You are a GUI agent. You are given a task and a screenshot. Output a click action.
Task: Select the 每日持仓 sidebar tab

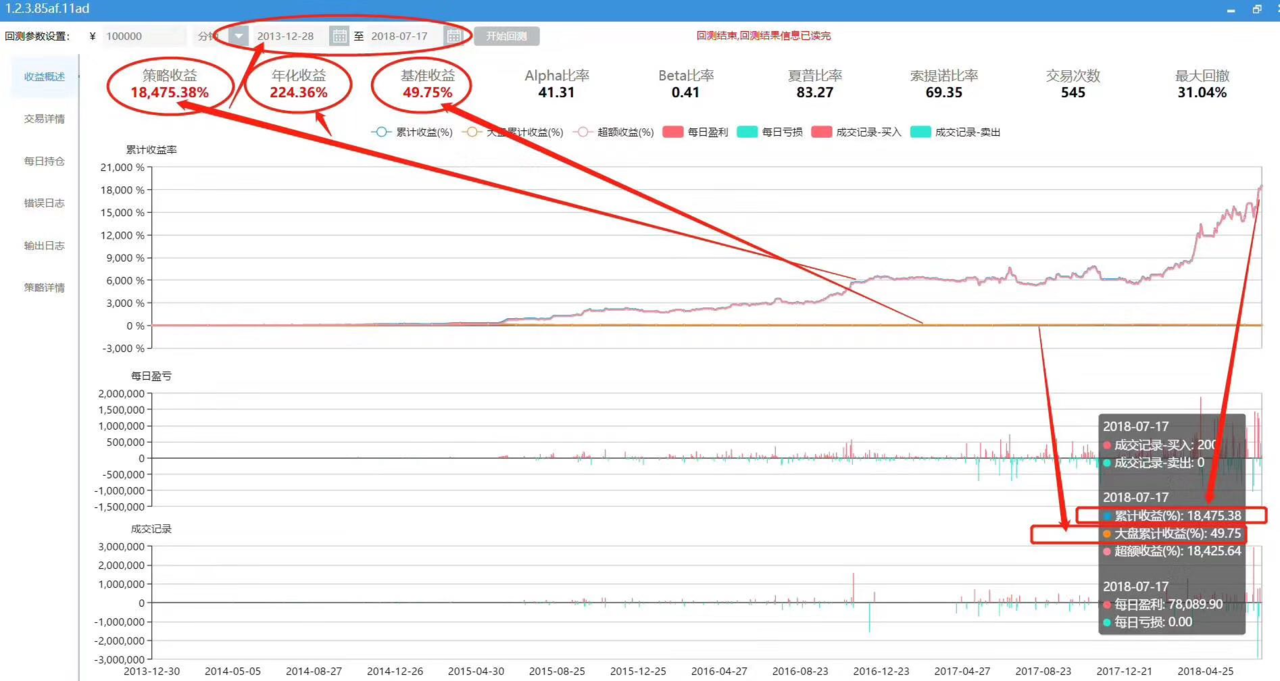[x=44, y=161]
